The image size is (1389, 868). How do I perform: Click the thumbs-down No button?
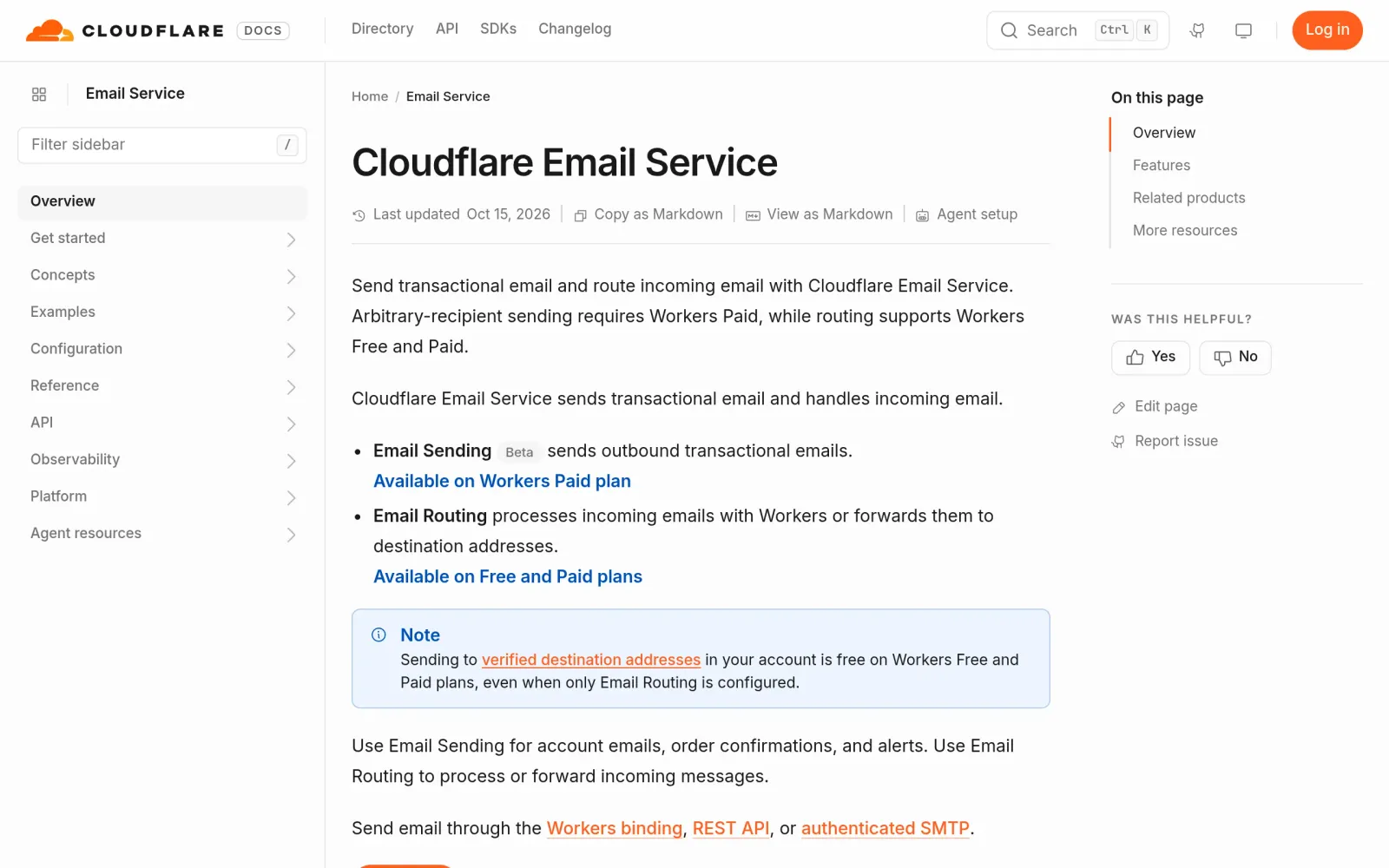(x=1234, y=358)
